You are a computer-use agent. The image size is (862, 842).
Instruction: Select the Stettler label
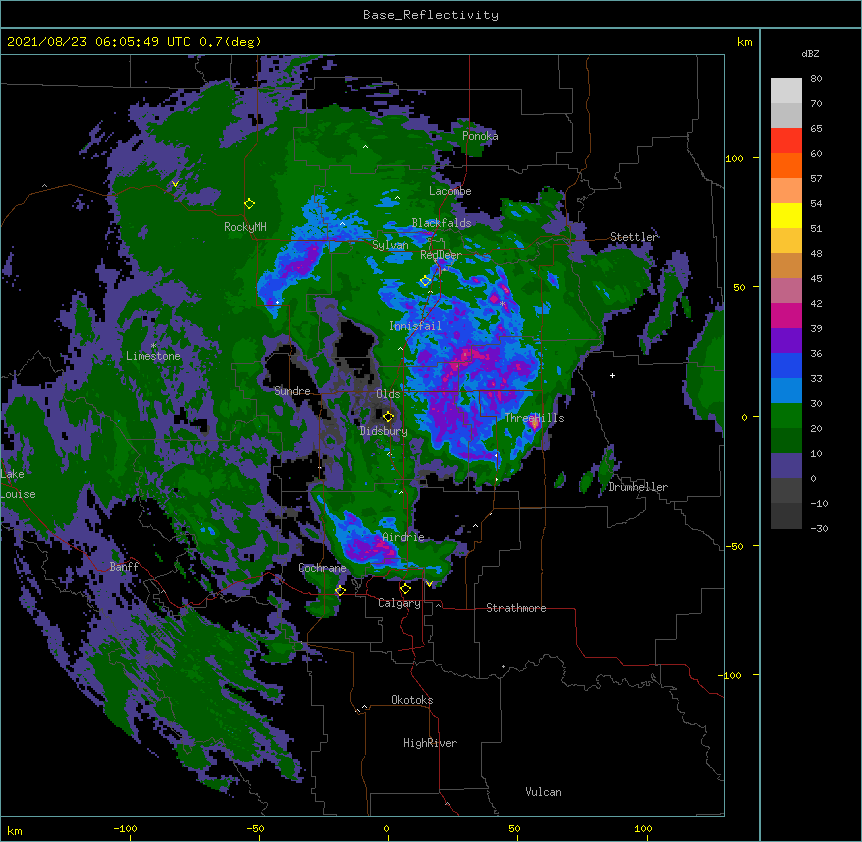[x=634, y=237]
